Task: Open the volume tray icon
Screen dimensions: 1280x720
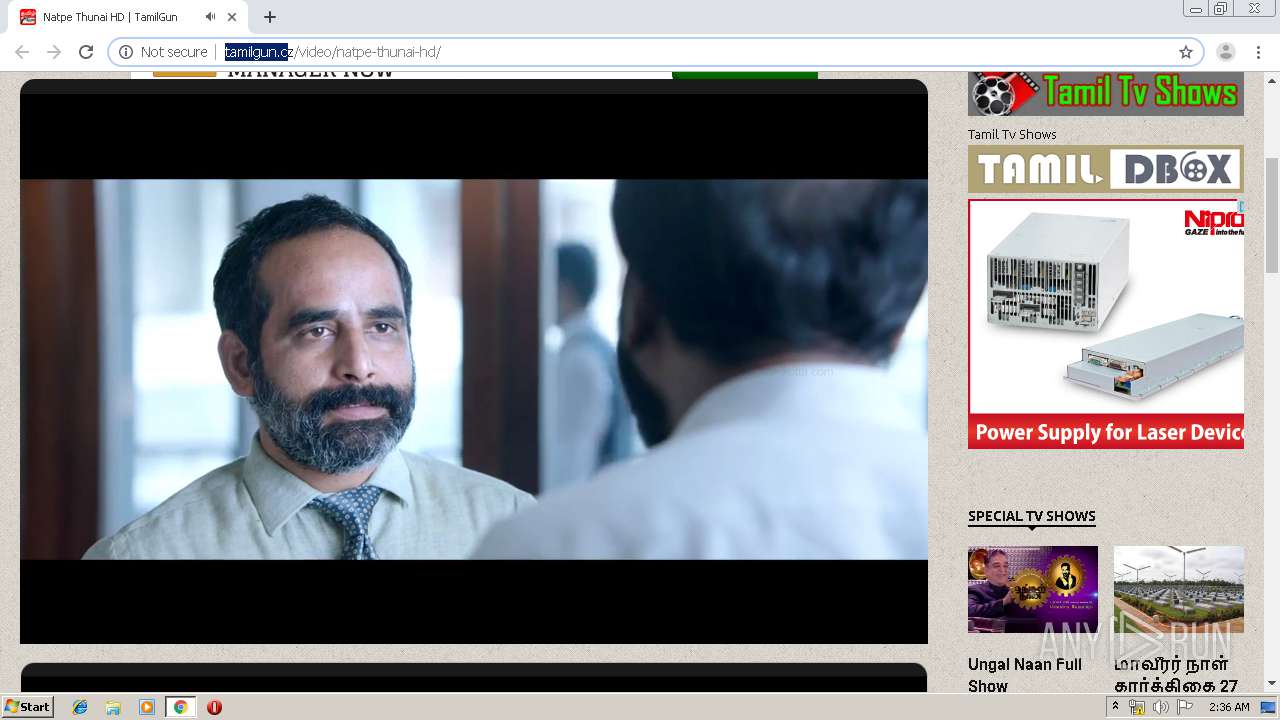Action: [1160, 707]
